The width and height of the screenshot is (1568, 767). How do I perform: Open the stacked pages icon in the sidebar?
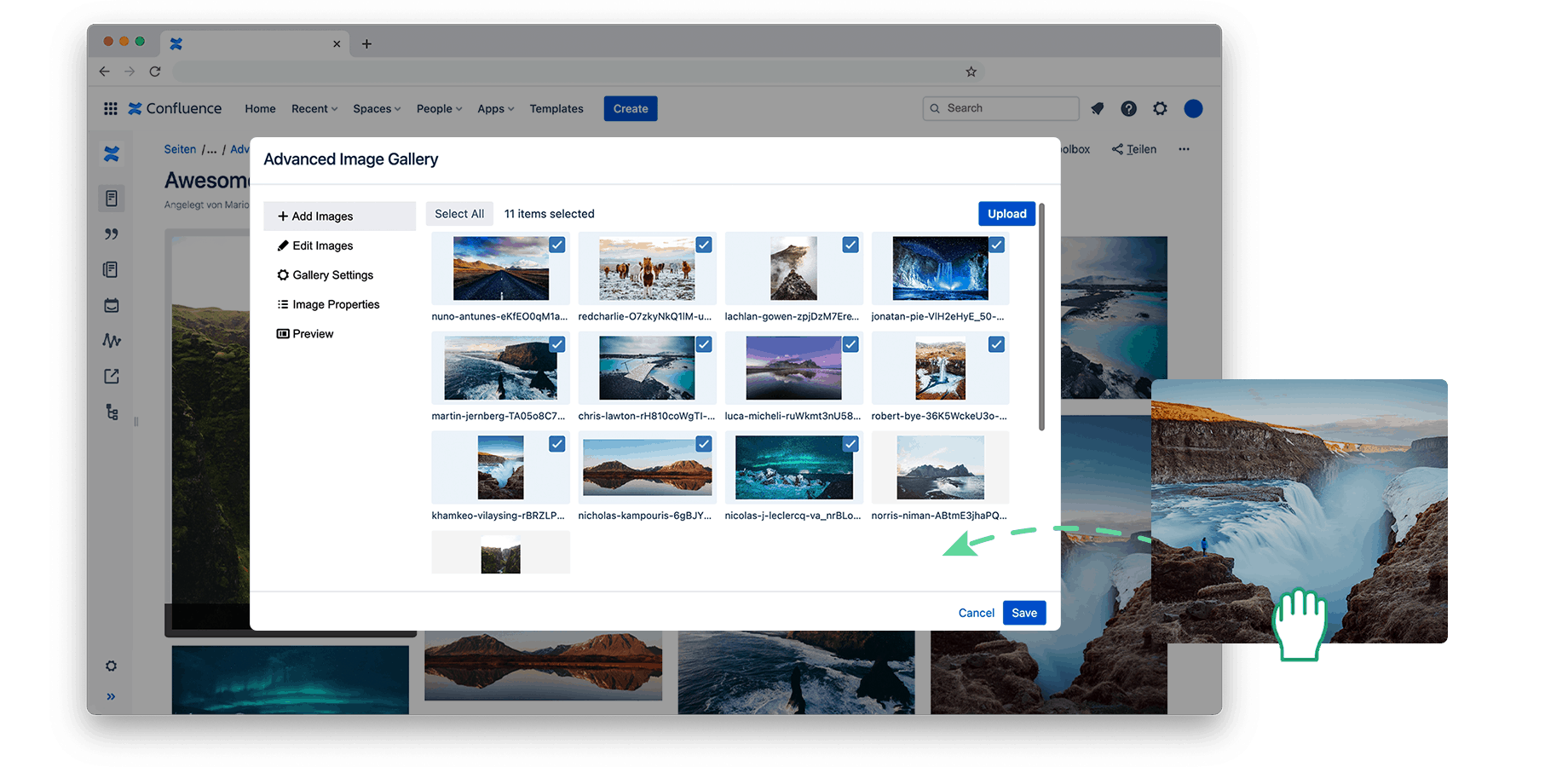pyautogui.click(x=112, y=269)
